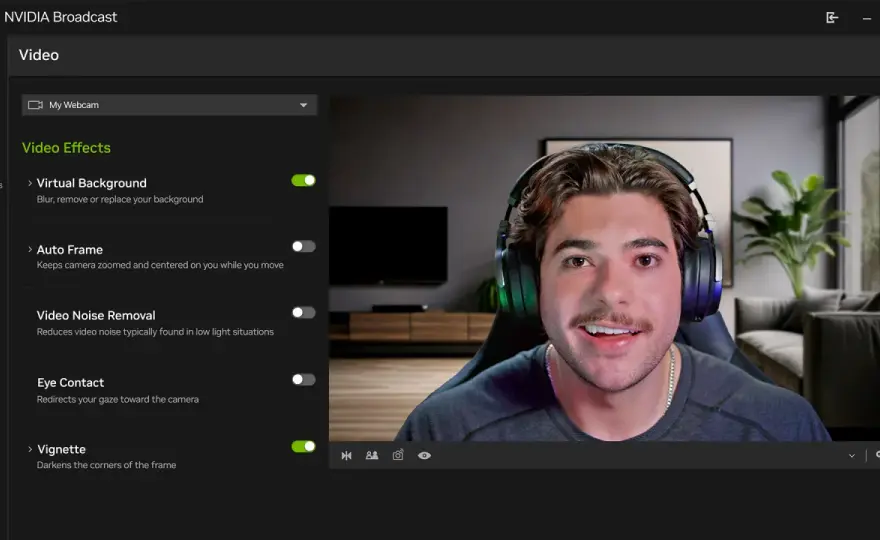Disable the Virtual Background toggle

click(x=303, y=180)
